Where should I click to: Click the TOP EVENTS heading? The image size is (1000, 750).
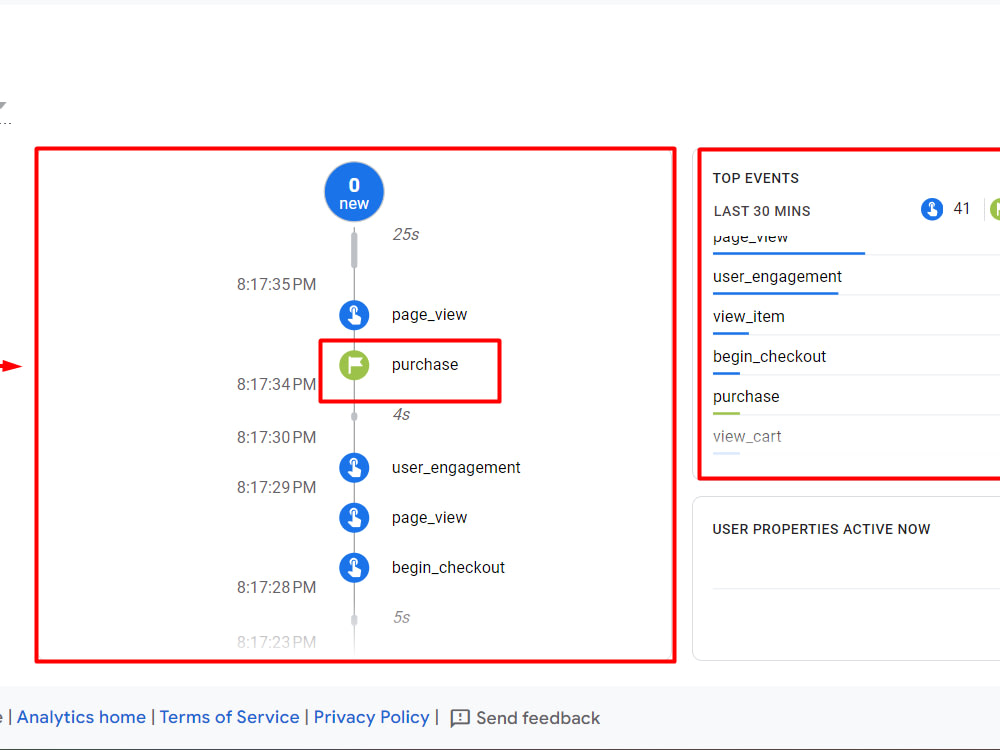756,179
